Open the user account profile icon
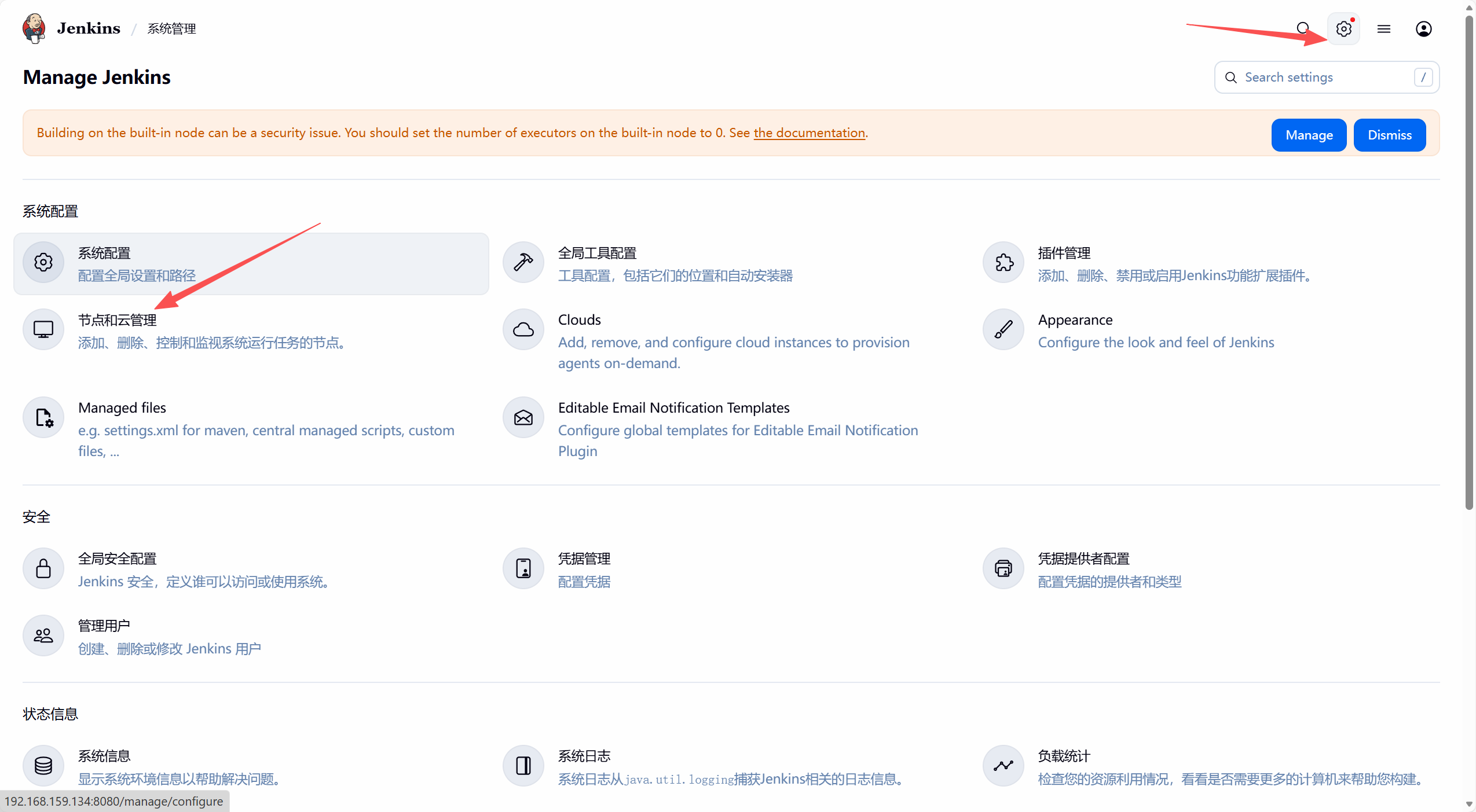This screenshot has height=812, width=1476. (1424, 28)
